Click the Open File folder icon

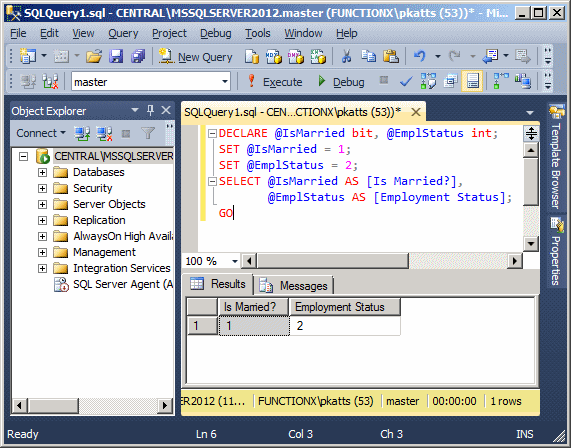[x=94, y=56]
